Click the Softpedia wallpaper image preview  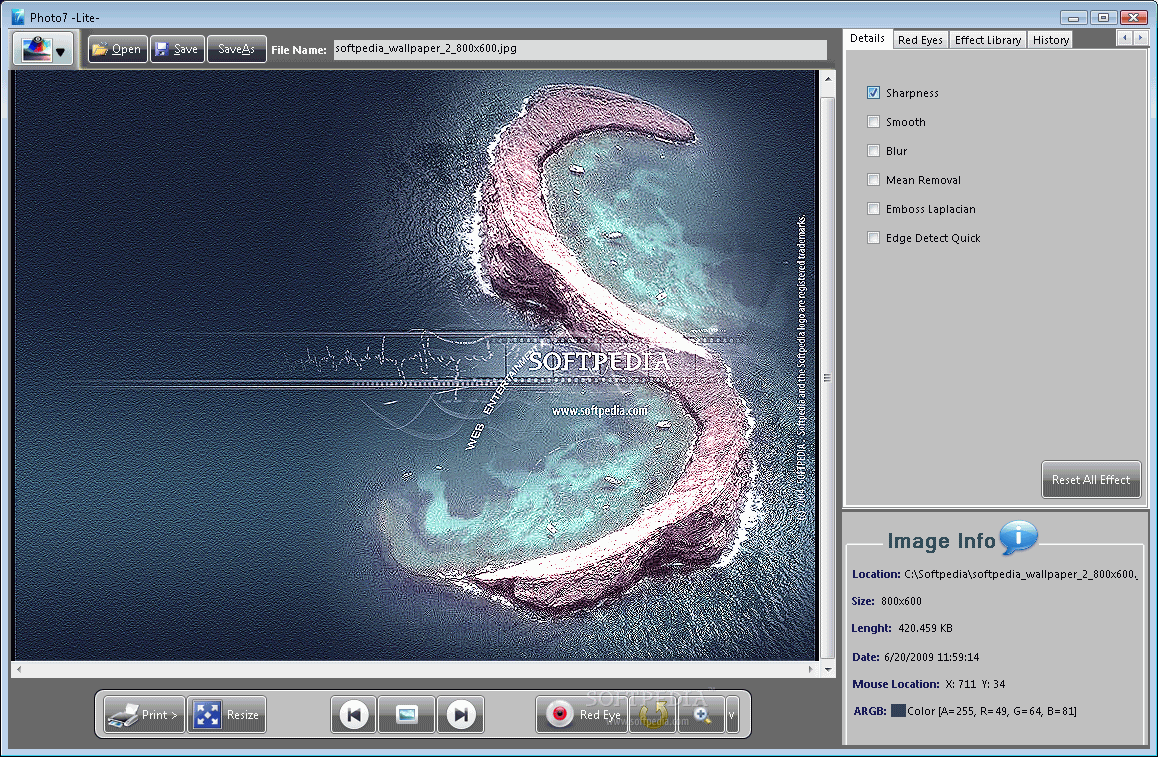click(x=415, y=366)
